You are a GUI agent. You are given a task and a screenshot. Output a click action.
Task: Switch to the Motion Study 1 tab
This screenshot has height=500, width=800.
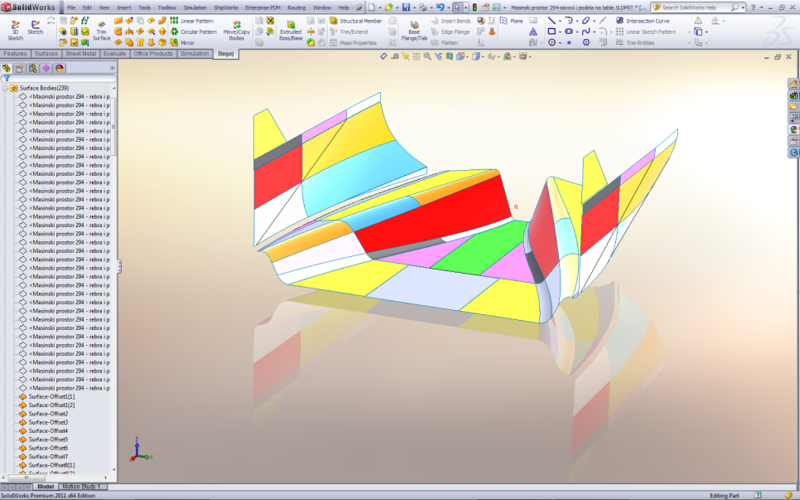coord(82,487)
